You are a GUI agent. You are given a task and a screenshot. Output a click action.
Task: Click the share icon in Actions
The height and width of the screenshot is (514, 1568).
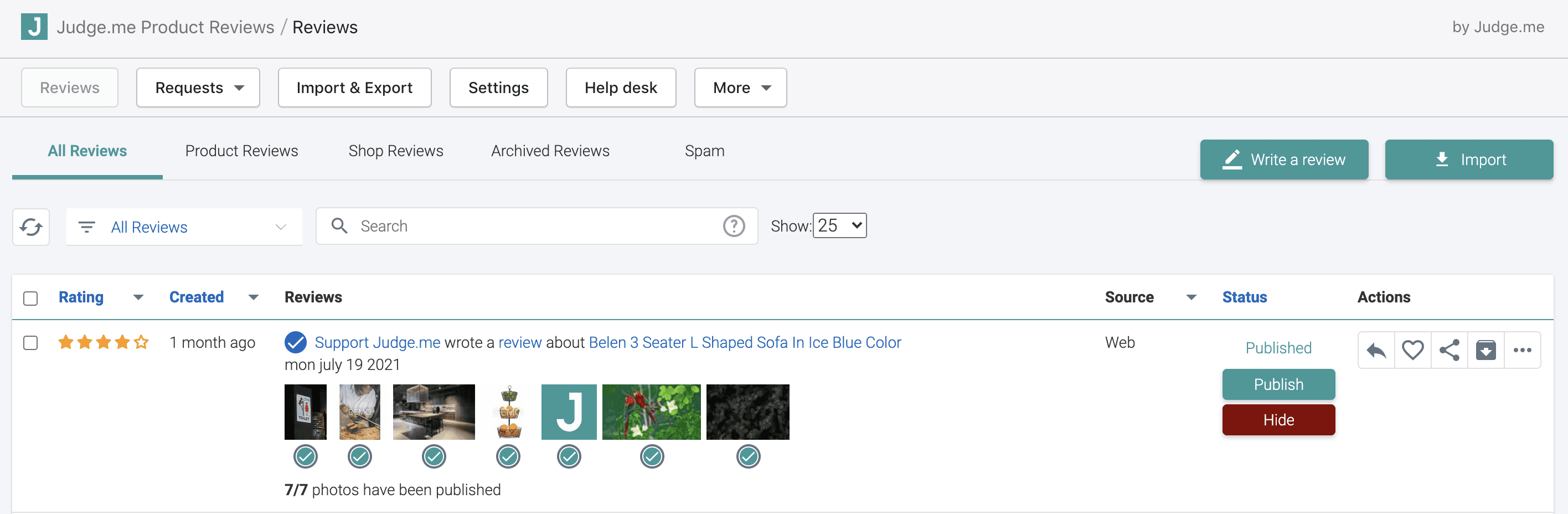pyautogui.click(x=1450, y=350)
